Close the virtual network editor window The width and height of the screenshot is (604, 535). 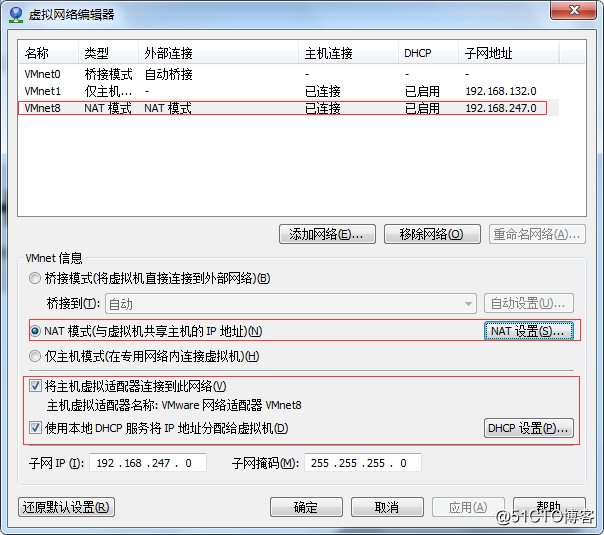coord(574,10)
